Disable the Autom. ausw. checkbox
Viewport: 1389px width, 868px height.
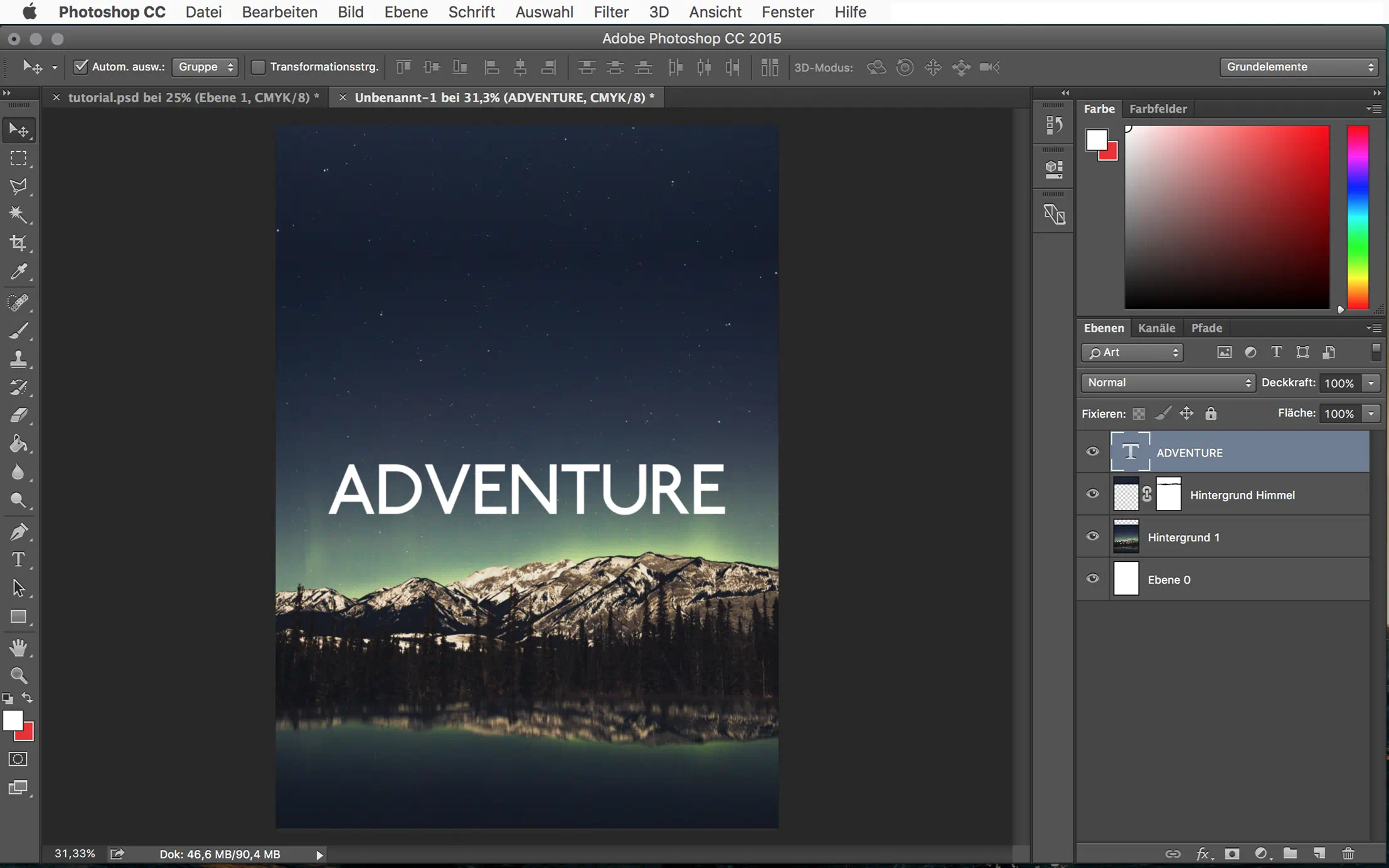80,66
